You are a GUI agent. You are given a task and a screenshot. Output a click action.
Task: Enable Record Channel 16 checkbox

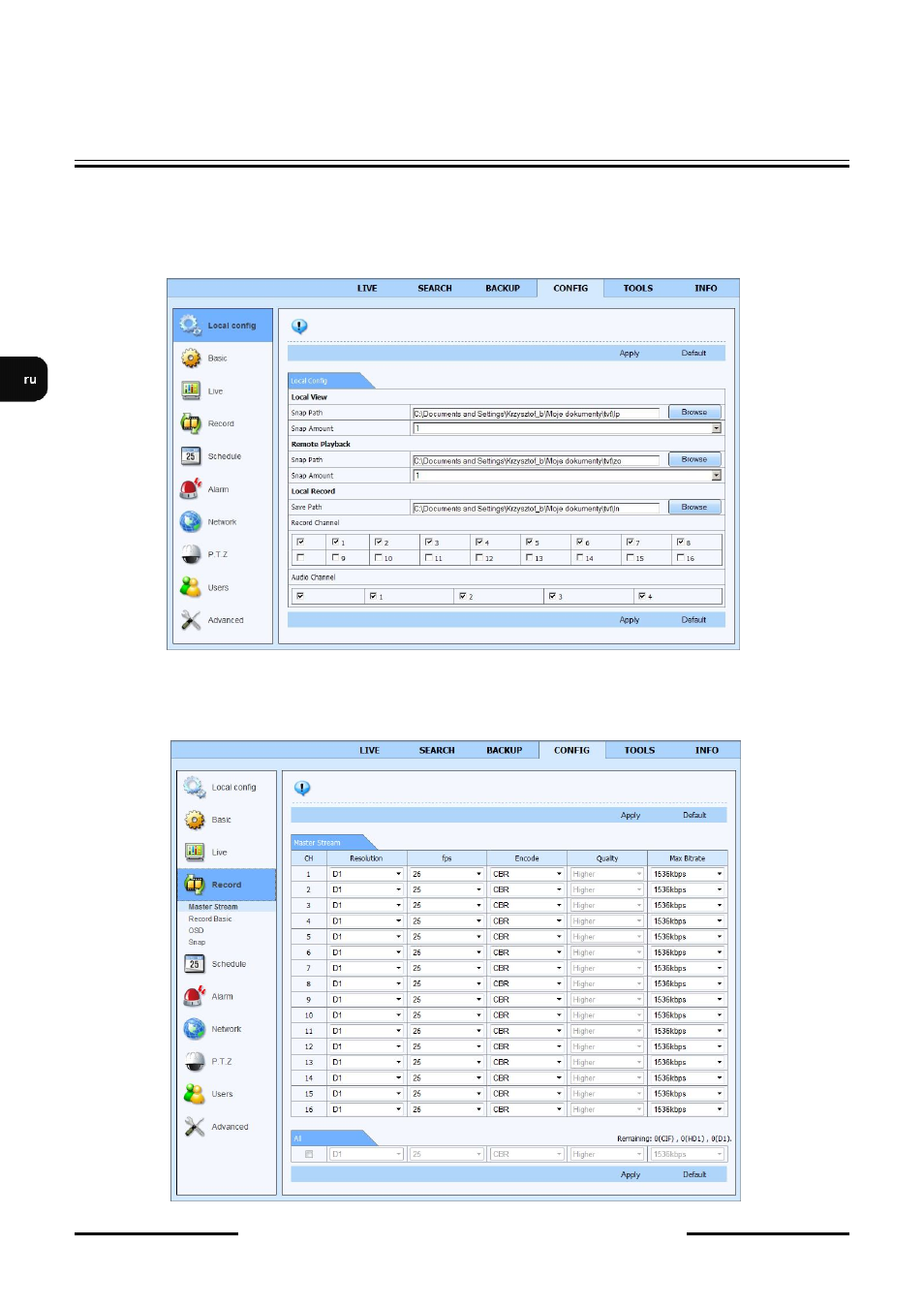pos(680,558)
